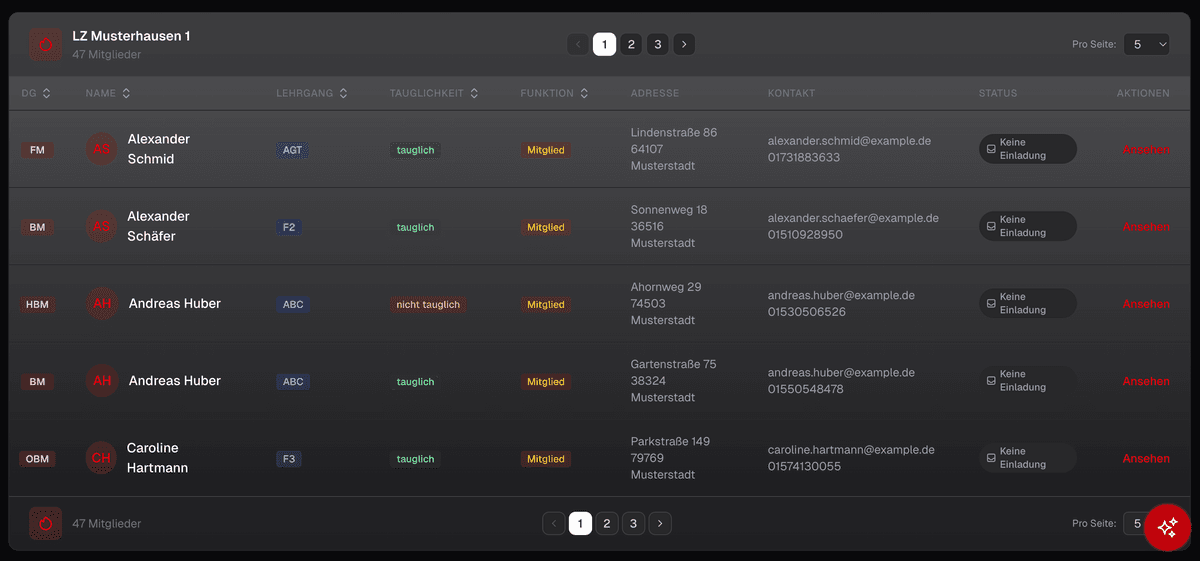Sort by Funktion column header

tap(554, 93)
